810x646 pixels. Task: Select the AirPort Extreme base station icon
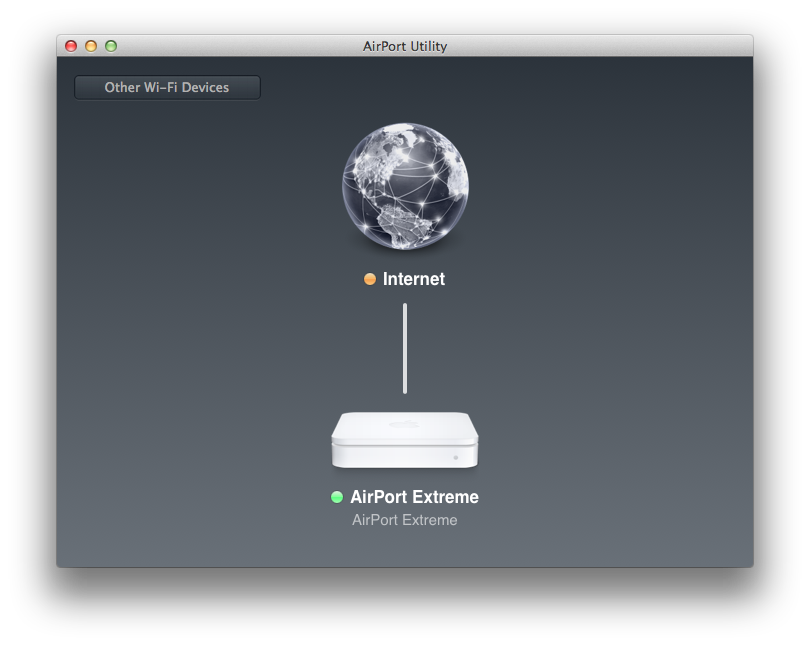[405, 440]
